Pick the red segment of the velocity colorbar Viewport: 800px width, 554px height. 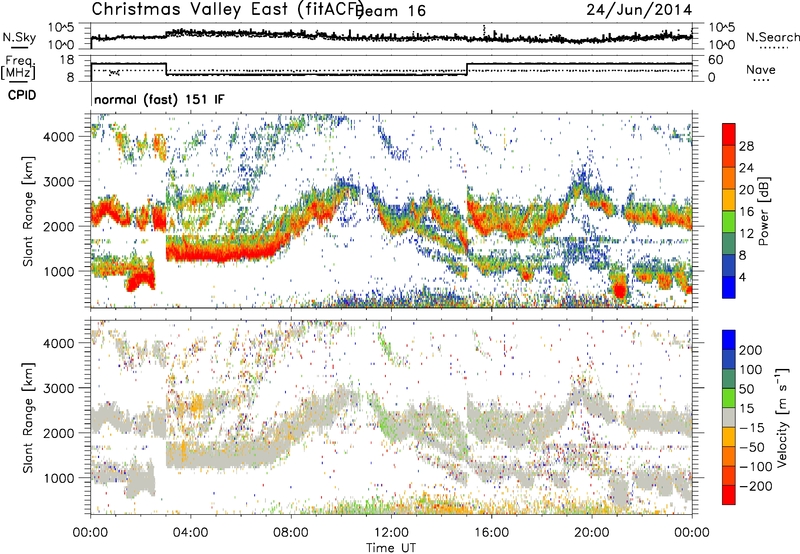[x=729, y=495]
